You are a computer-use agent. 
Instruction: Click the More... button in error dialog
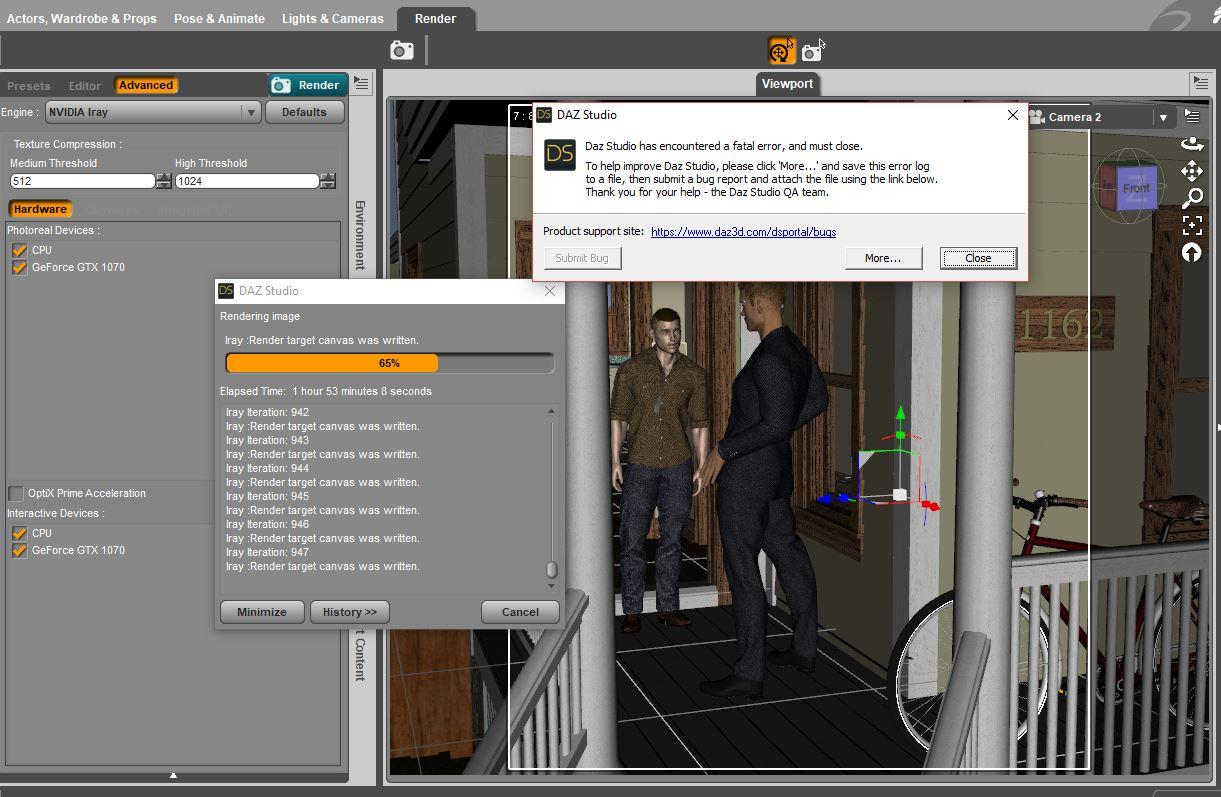pos(883,258)
